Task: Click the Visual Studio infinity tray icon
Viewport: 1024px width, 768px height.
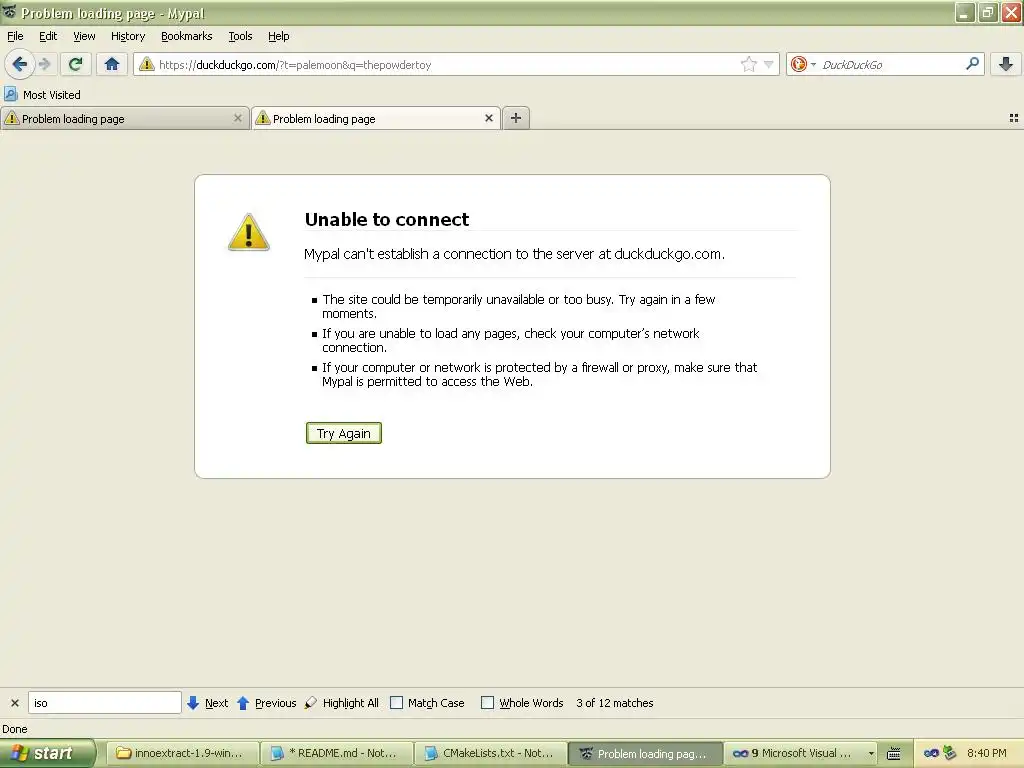Action: coord(931,753)
